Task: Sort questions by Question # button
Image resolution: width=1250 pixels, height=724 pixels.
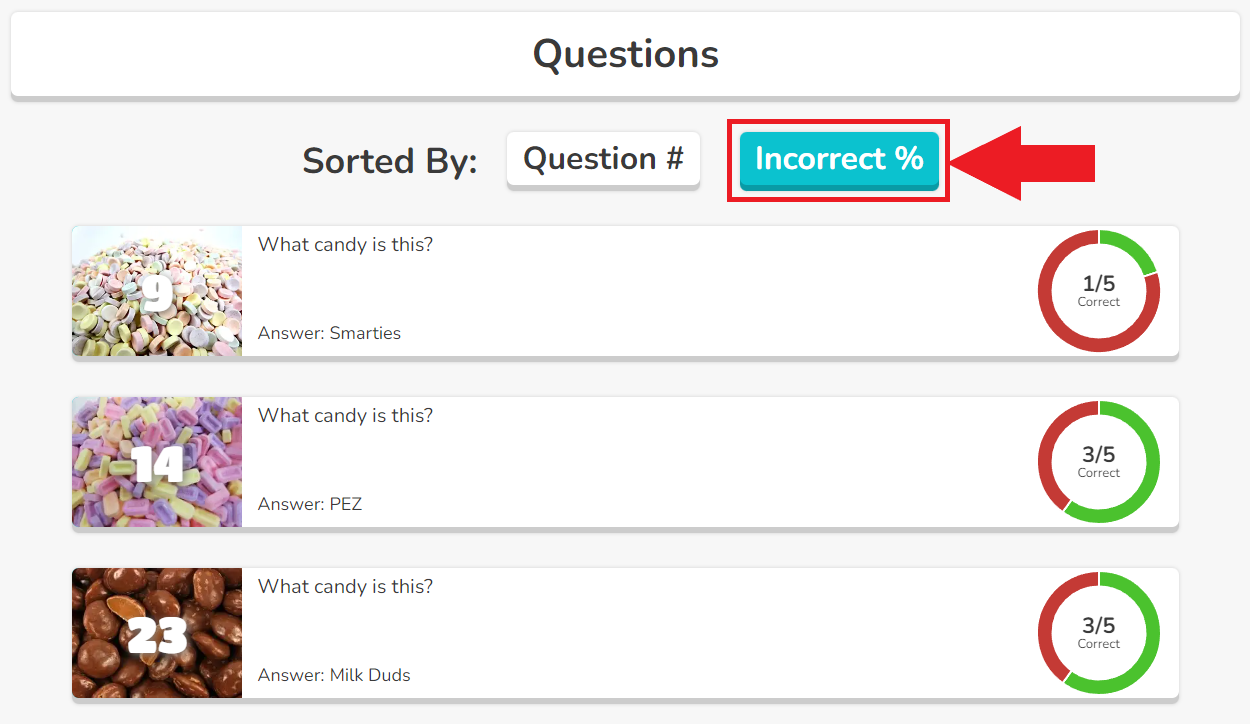Action: [x=603, y=159]
